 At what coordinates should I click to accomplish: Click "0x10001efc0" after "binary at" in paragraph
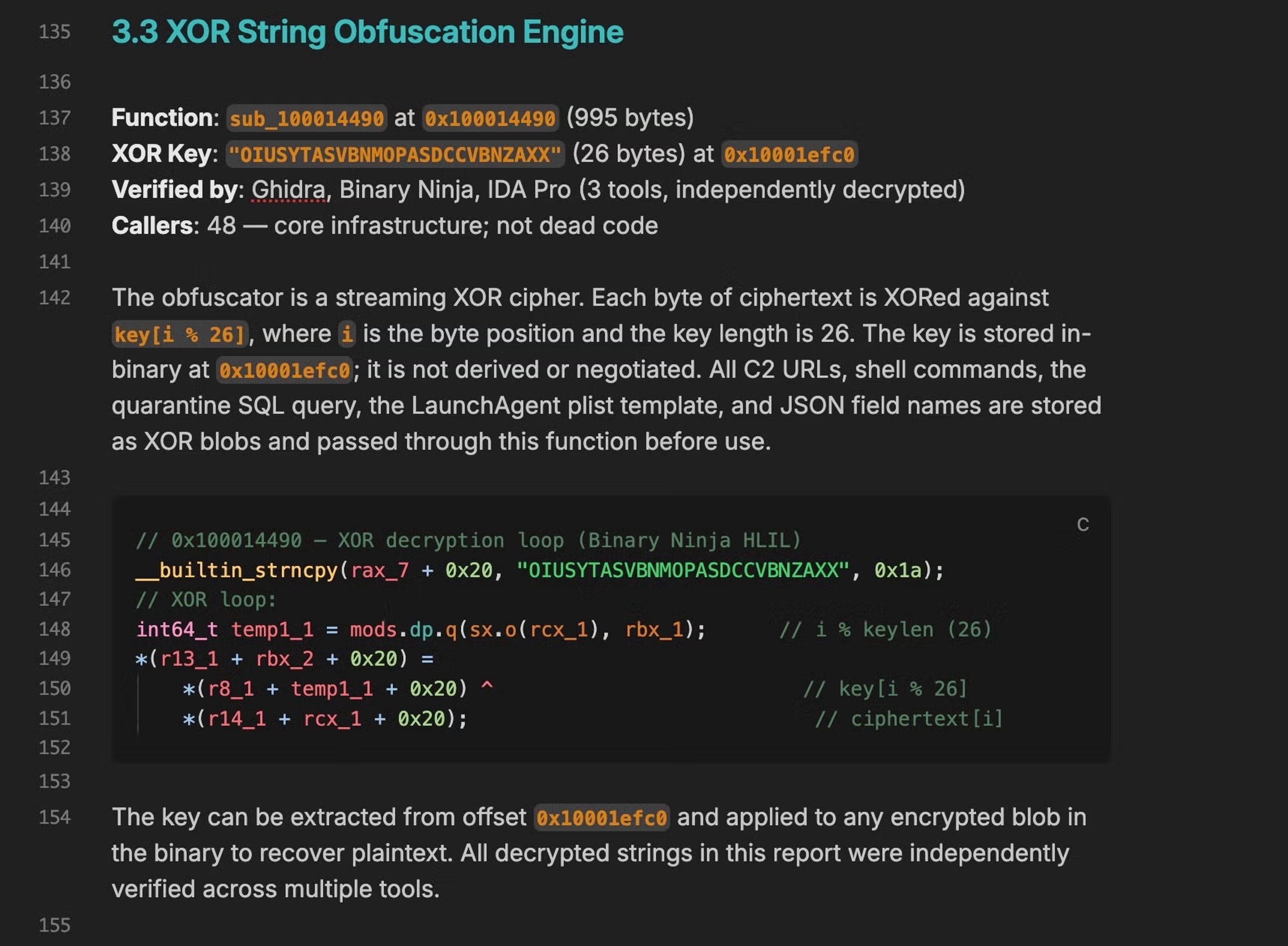click(284, 370)
